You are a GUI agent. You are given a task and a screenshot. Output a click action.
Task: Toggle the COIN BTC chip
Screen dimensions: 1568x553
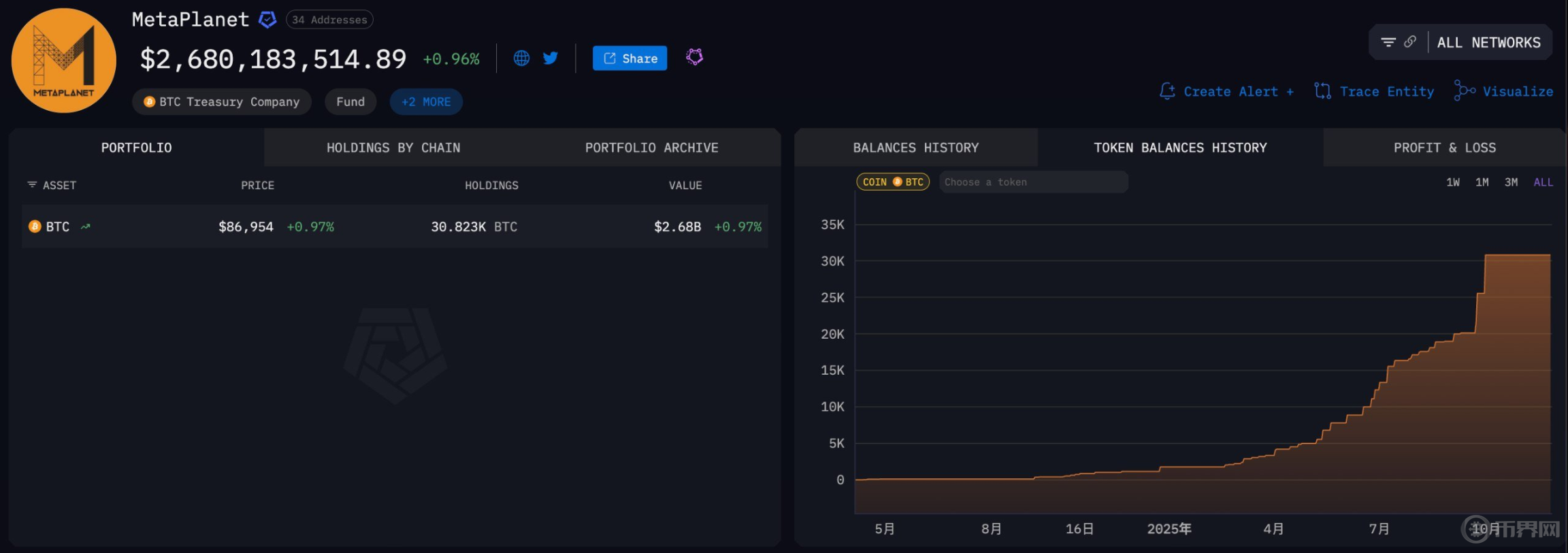[893, 182]
